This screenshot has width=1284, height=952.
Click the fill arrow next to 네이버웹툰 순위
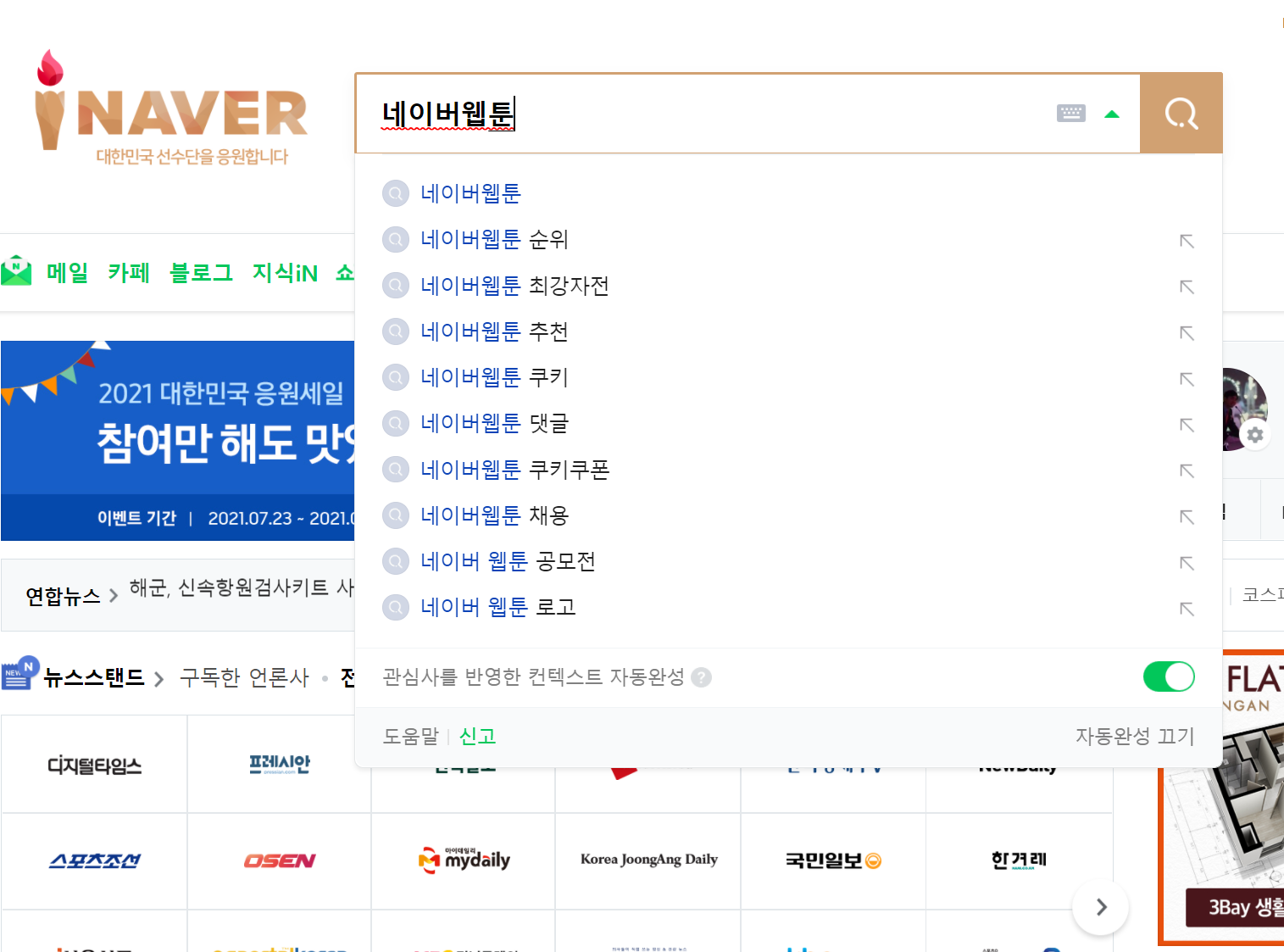point(1187,242)
